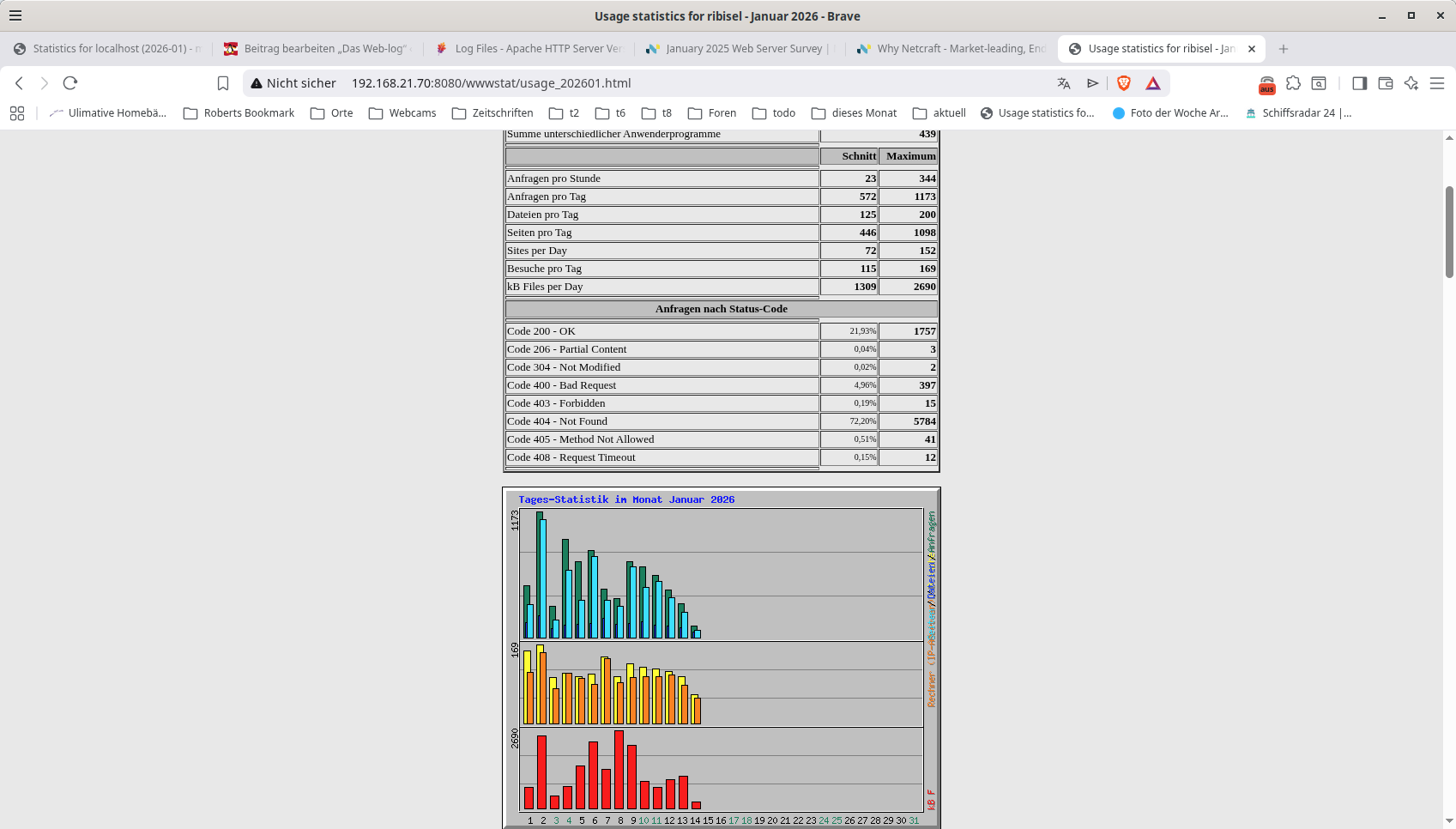Open Foto der Woche bookmark

click(1170, 113)
